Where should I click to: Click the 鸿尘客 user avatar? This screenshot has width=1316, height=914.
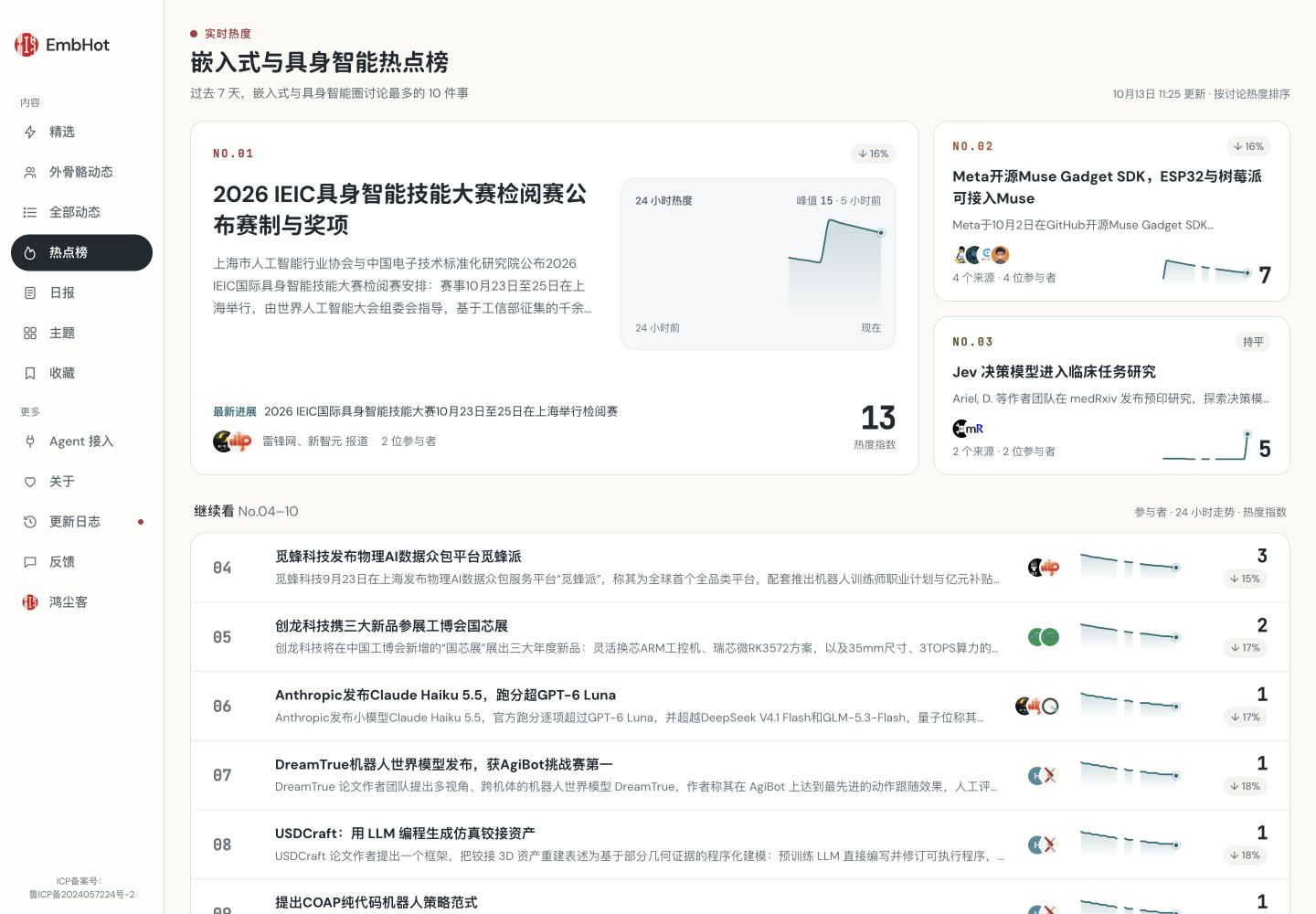point(30,602)
